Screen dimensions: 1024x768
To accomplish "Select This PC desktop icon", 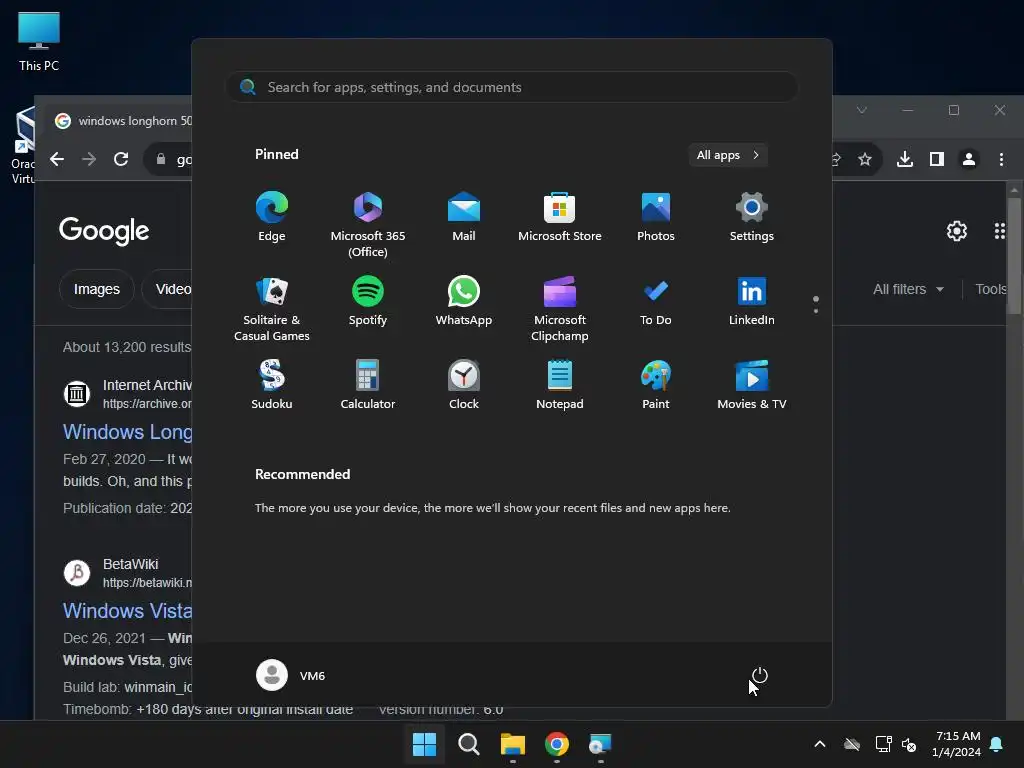I will 39,40.
